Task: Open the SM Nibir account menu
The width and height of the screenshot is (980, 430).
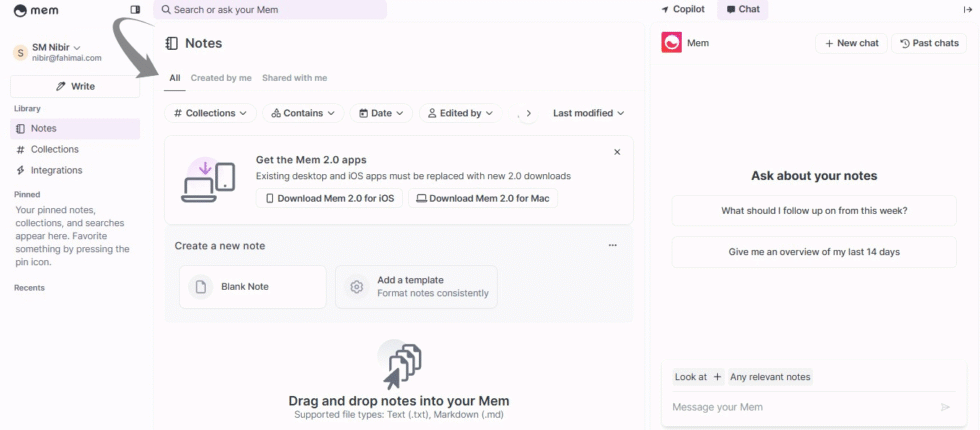Action: [56, 48]
